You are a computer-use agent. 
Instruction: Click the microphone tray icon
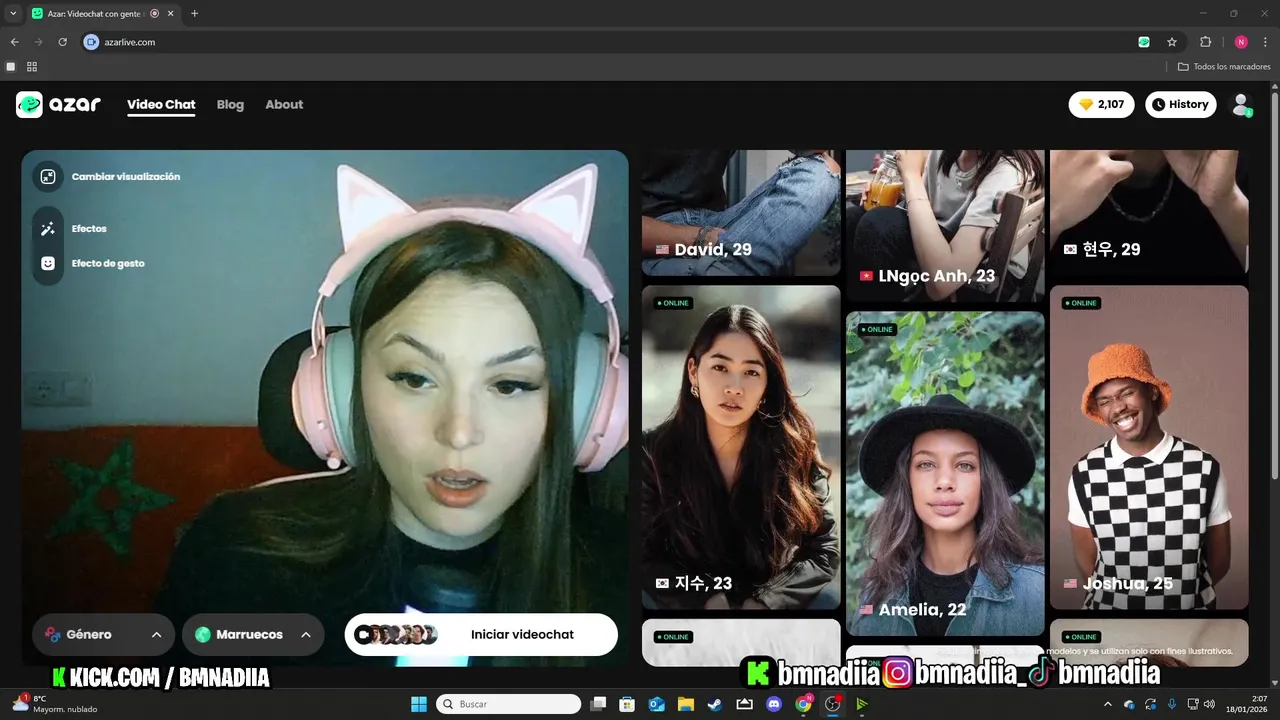[x=1171, y=704]
